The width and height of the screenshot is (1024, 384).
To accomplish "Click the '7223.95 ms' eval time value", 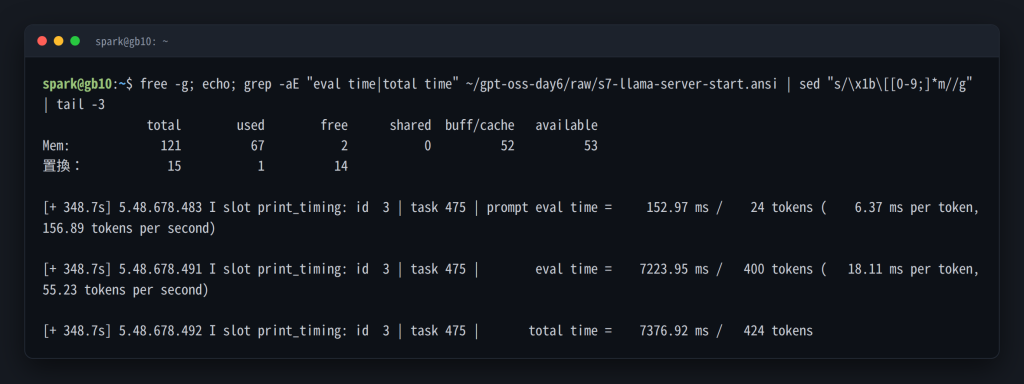I will pyautogui.click(x=675, y=269).
